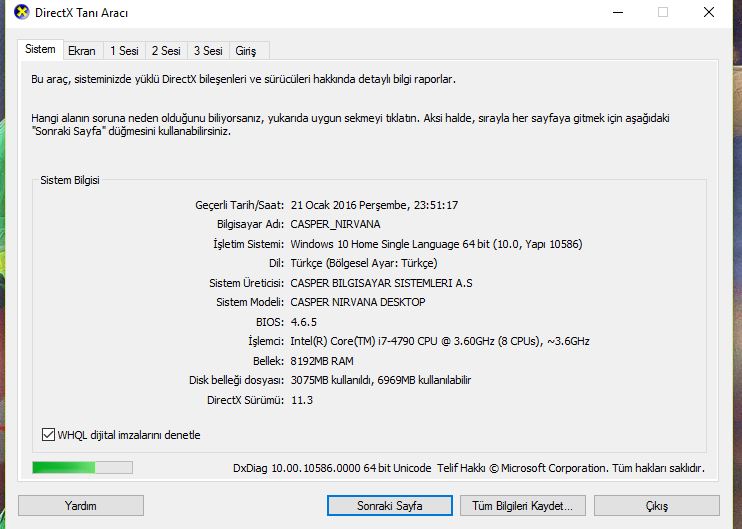Go to the 3 Sesi tab

tap(208, 51)
